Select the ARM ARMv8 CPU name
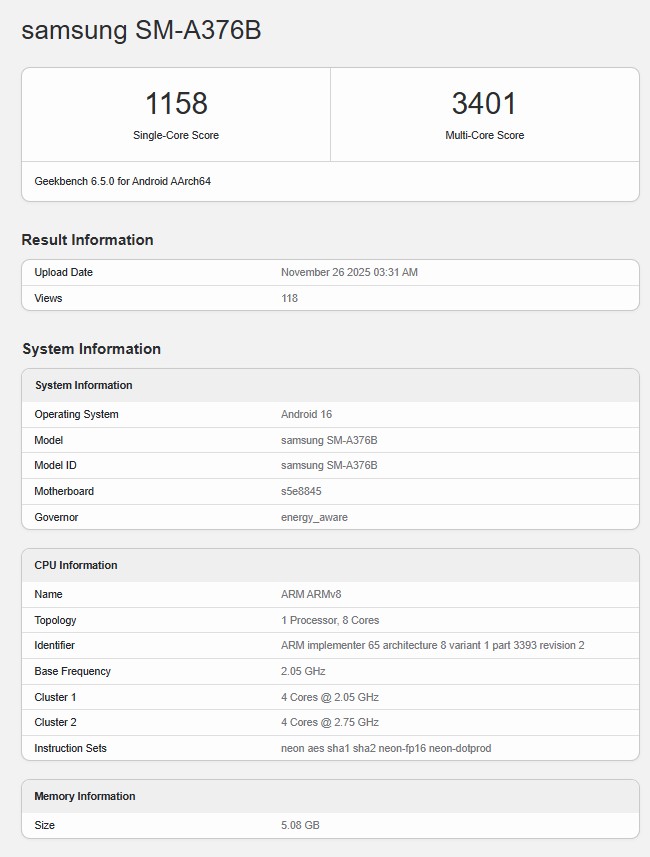Viewport: 650px width, 857px height. coord(311,594)
